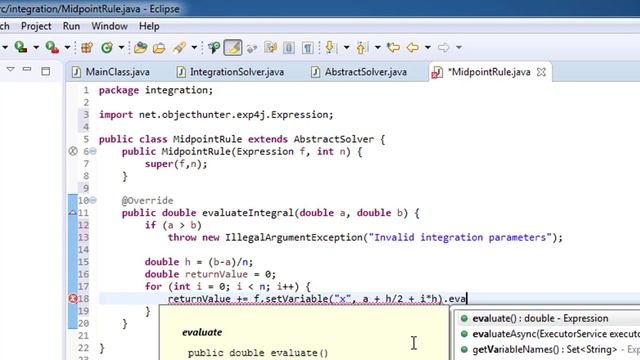Click the 'package integration;' line

(x=156, y=90)
